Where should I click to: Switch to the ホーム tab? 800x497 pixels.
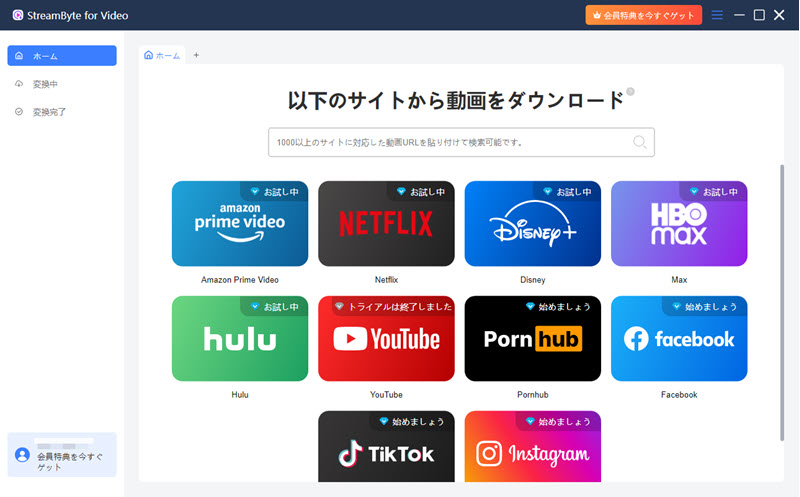pyautogui.click(x=162, y=55)
